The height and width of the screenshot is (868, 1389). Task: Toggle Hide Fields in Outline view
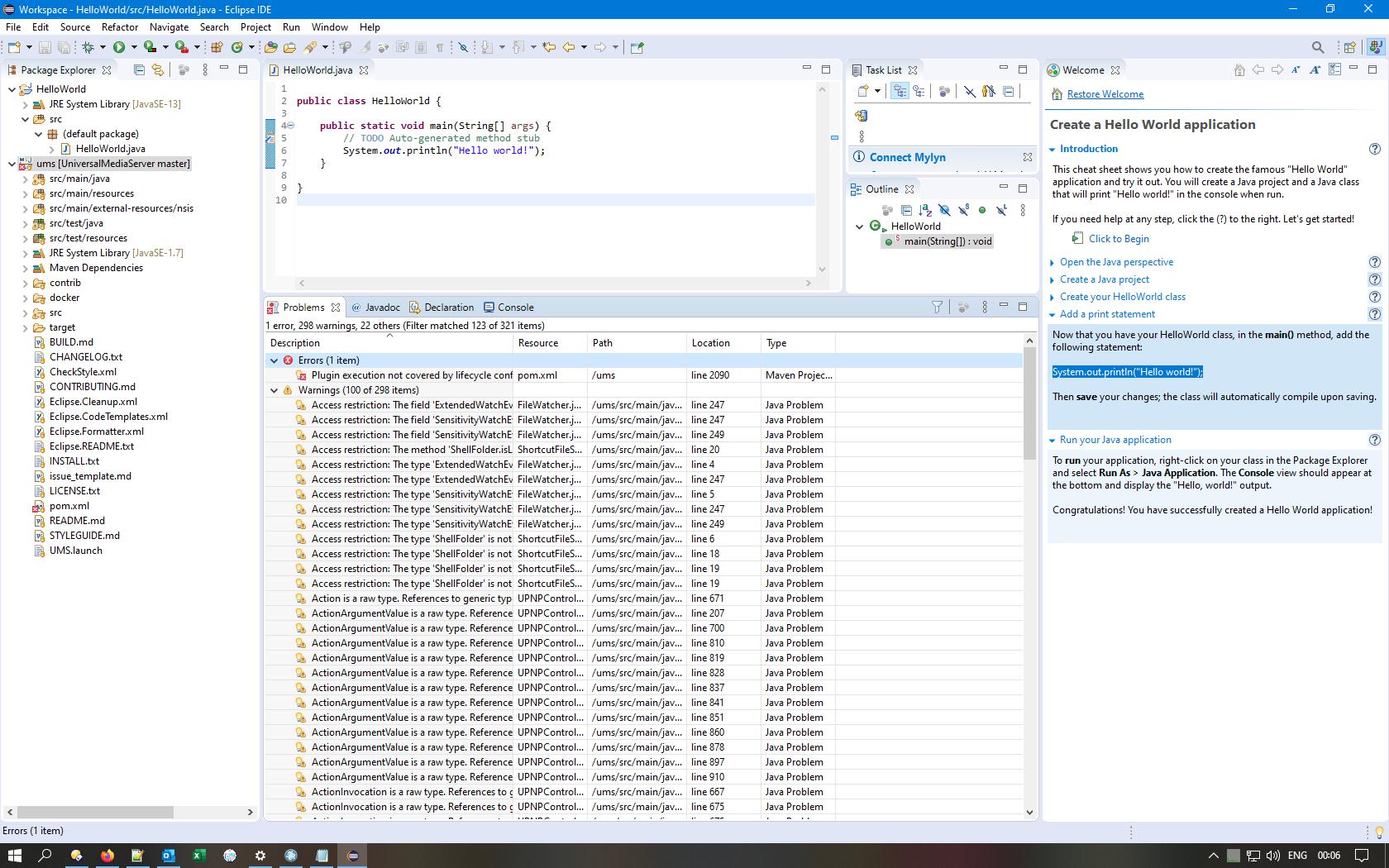tap(944, 210)
